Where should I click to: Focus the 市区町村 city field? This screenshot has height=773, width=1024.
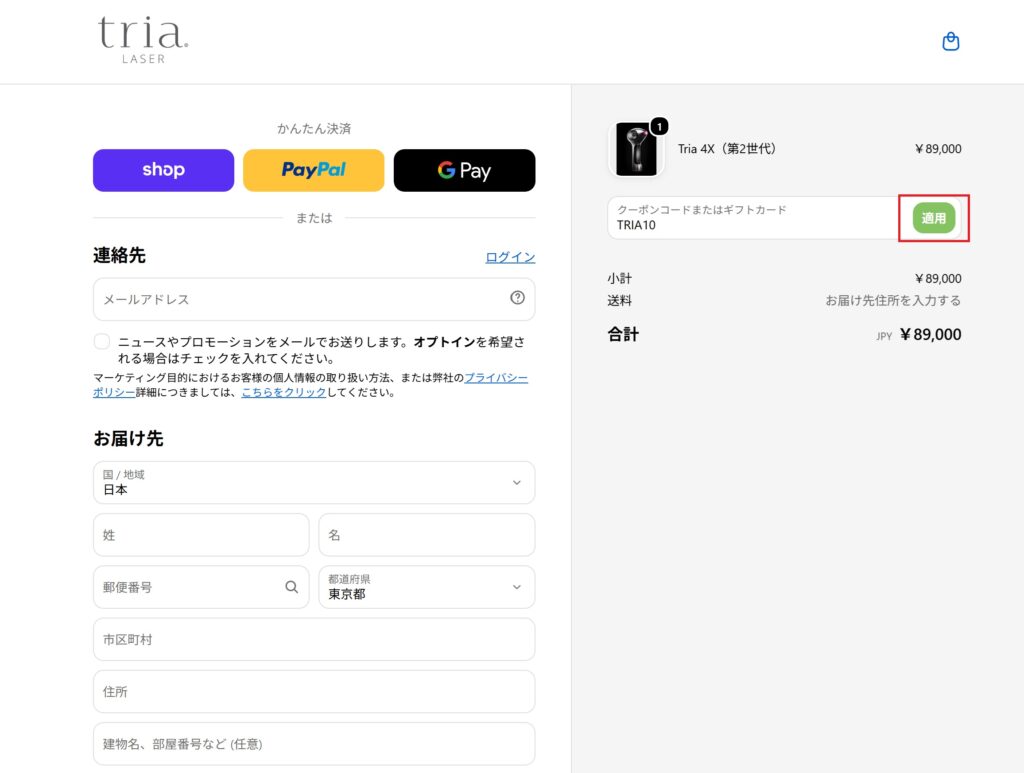(x=314, y=639)
